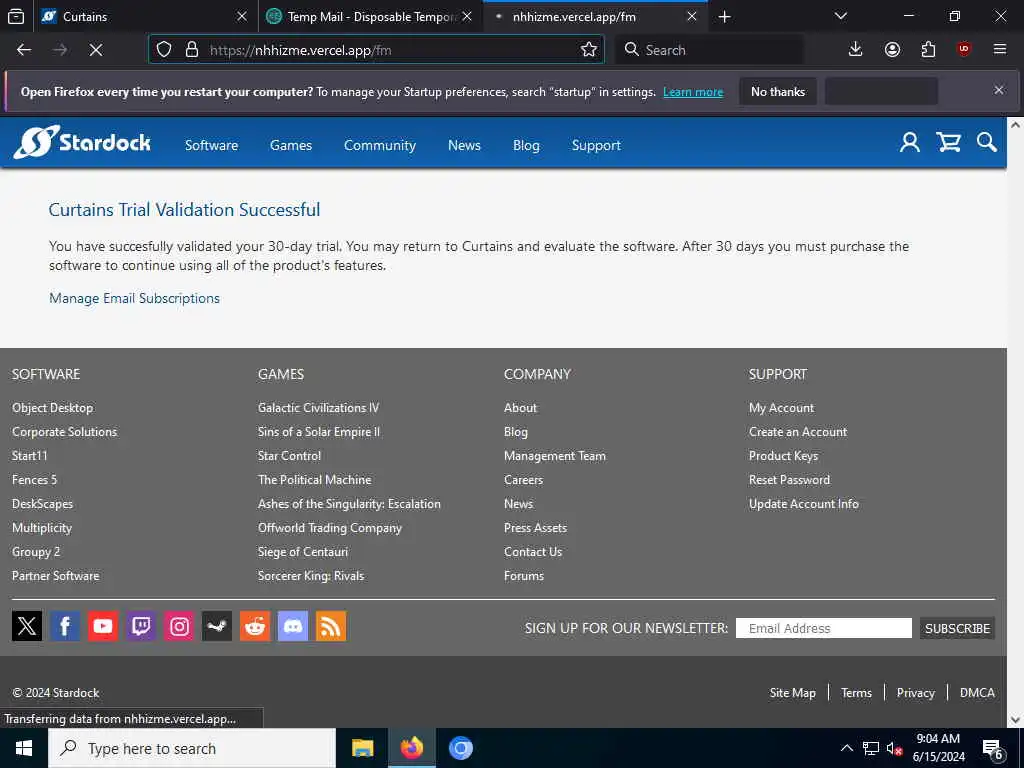1024x768 pixels.
Task: Open Stardock's Reddit icon
Action: [x=255, y=626]
